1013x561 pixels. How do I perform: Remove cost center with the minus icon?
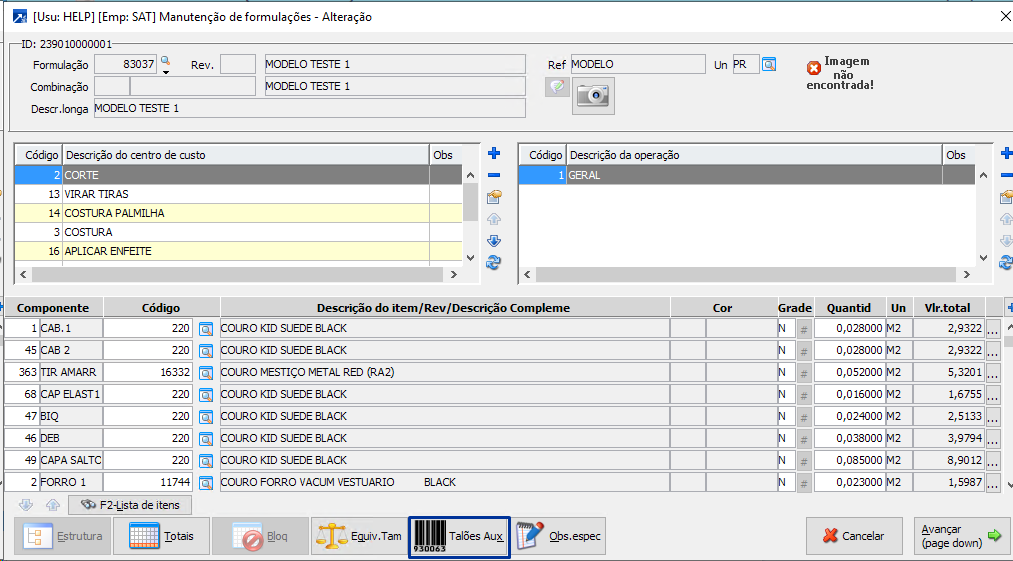pos(494,175)
